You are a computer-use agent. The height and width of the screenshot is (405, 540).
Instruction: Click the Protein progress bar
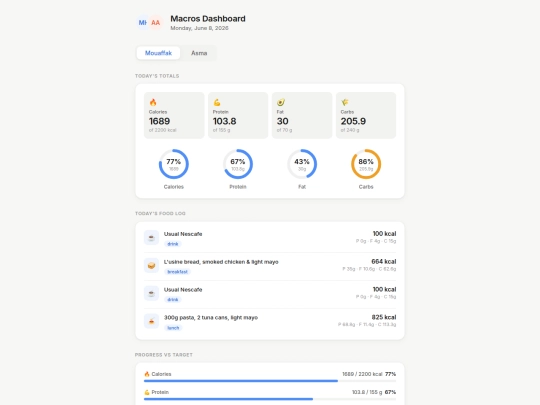pyautogui.click(x=270, y=399)
